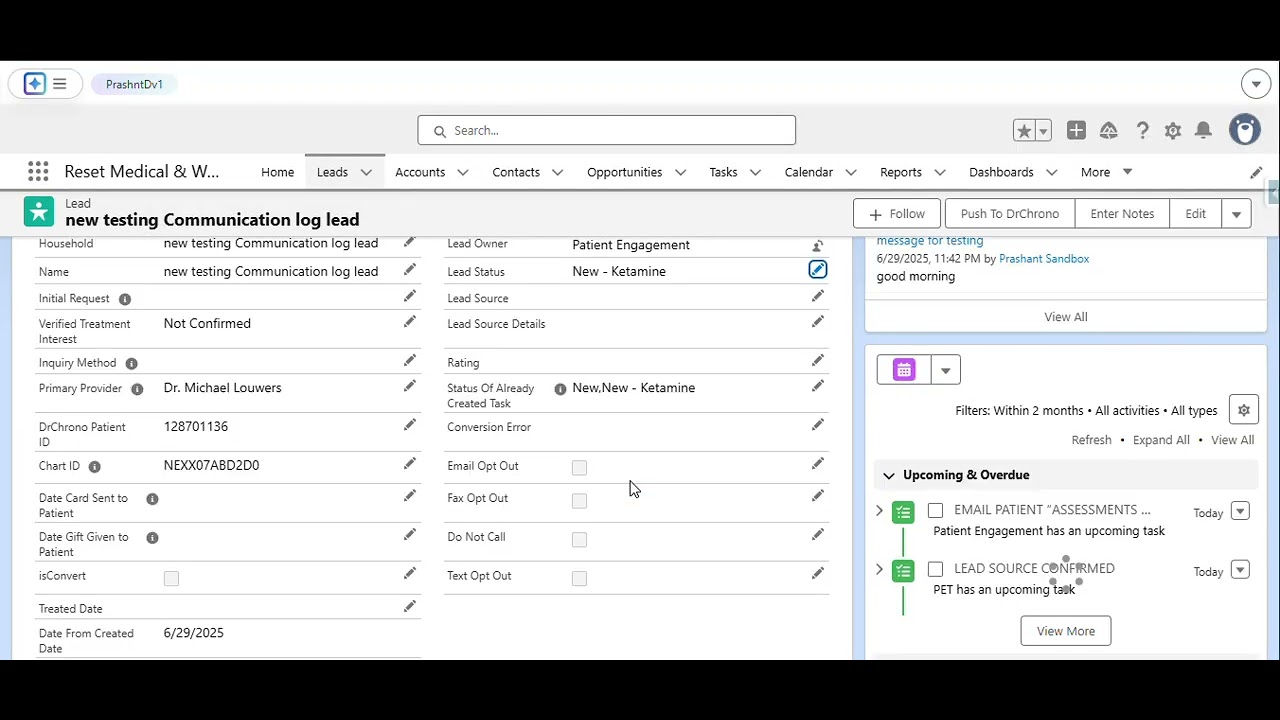Click Expand All in the timeline

click(1161, 440)
